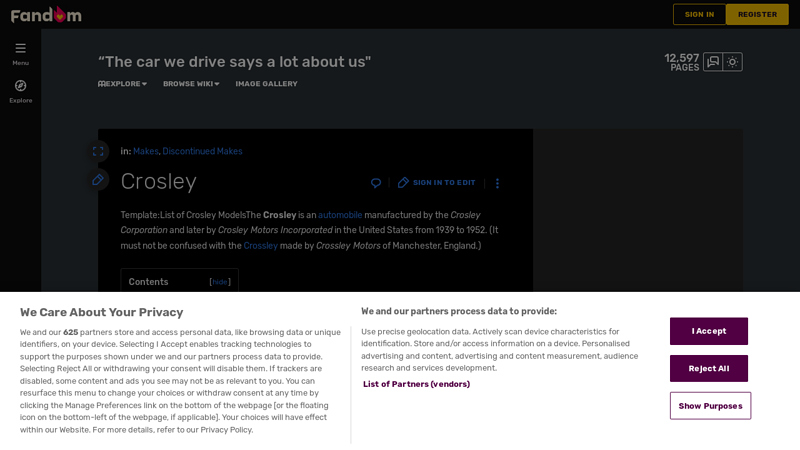Expand the Explore dropdown
The width and height of the screenshot is (800, 450).
click(x=123, y=84)
